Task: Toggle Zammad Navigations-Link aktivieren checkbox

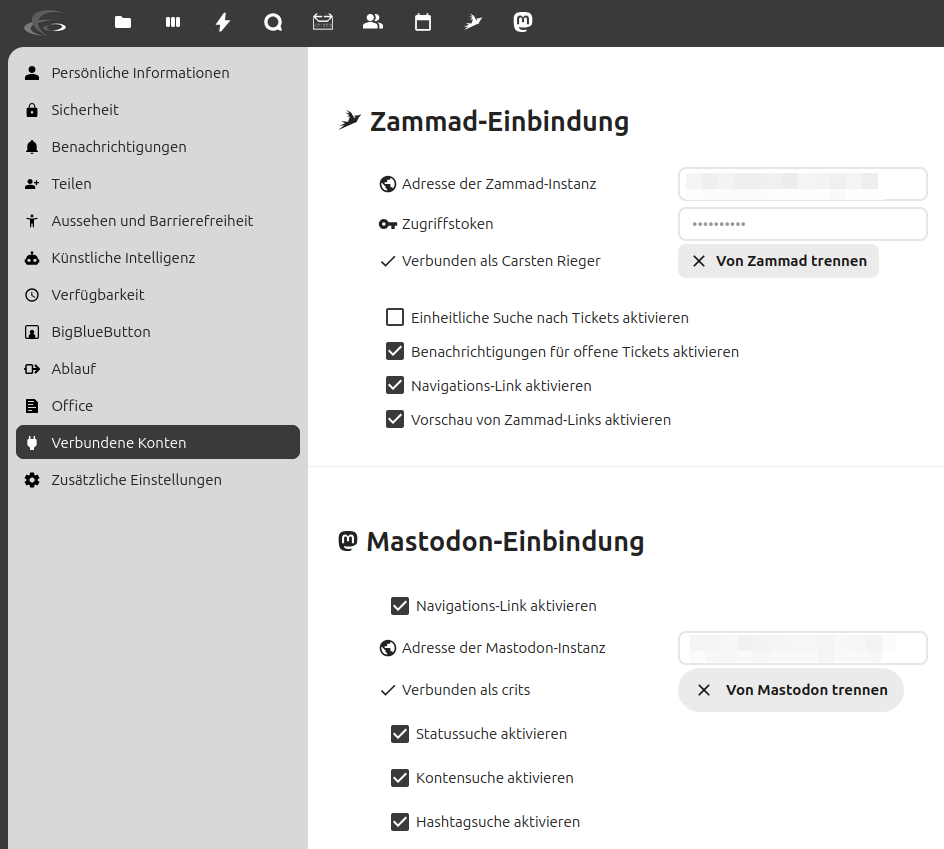Action: [395, 385]
